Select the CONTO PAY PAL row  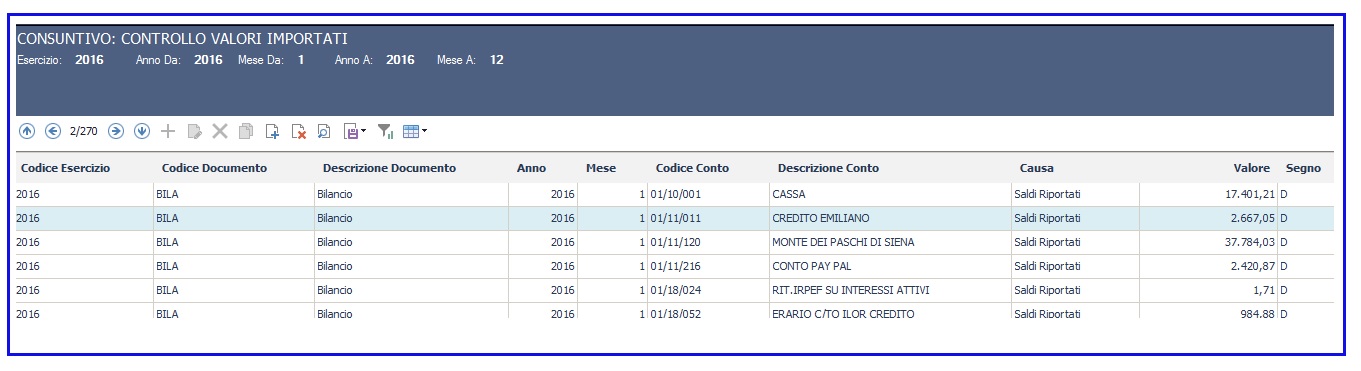coord(675,266)
